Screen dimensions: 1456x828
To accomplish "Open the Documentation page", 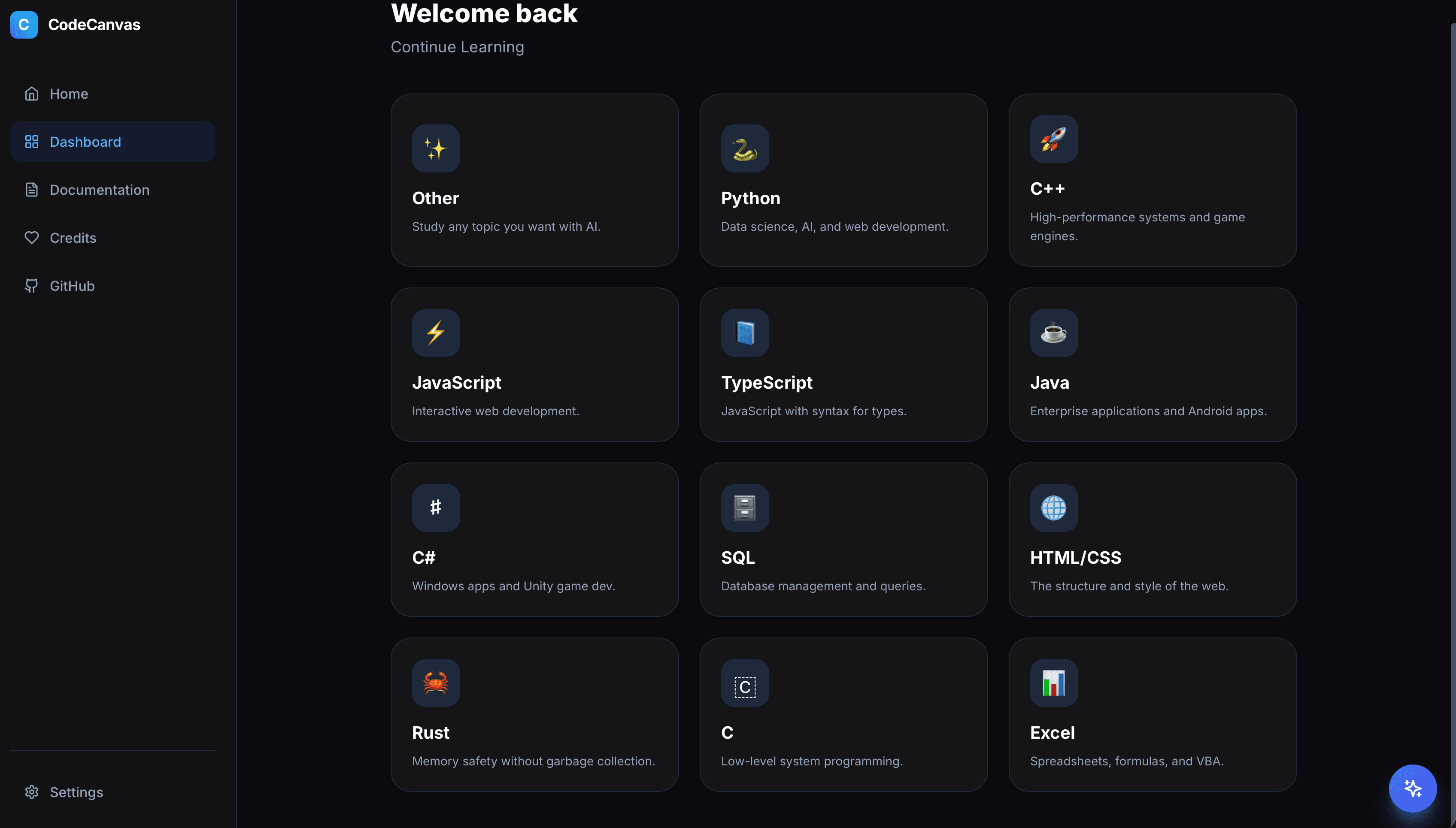I will click(x=100, y=189).
